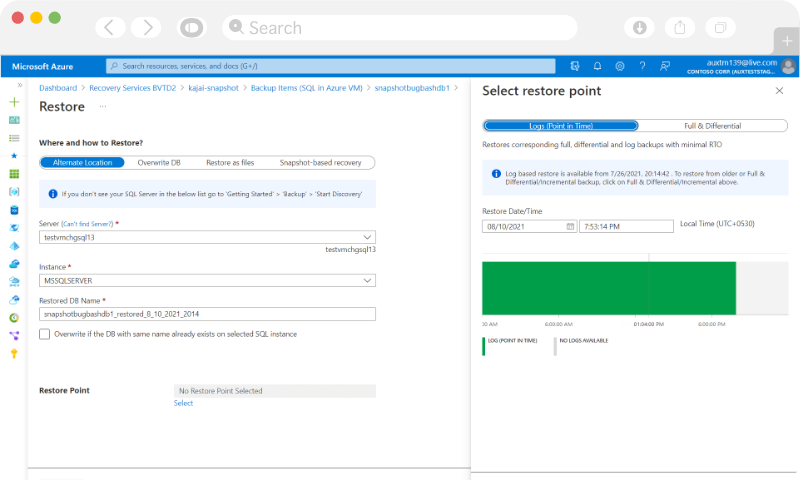The height and width of the screenshot is (480, 800).
Task: Open SQL databases sidebar icon
Action: pos(14,210)
